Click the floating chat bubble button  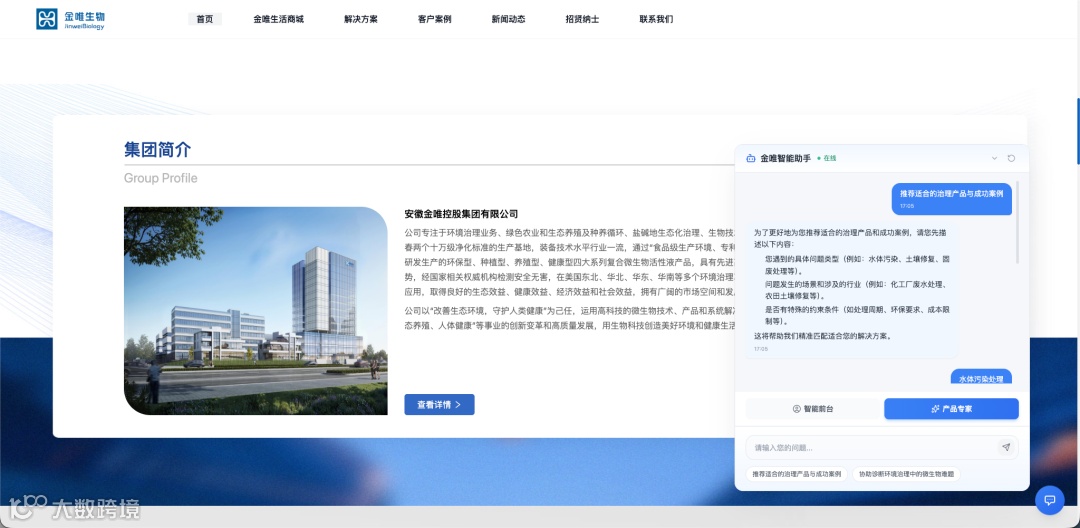point(1050,500)
